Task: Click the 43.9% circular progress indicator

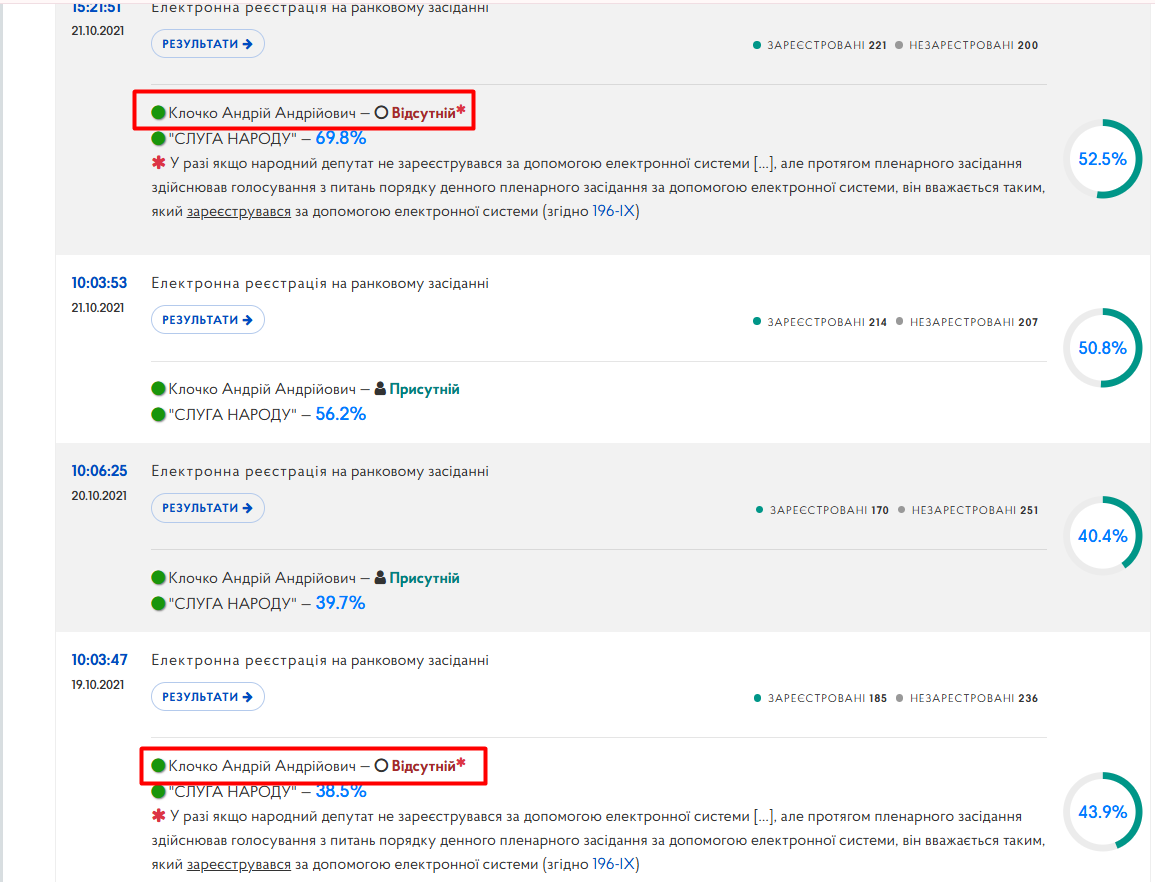Action: pos(1102,812)
